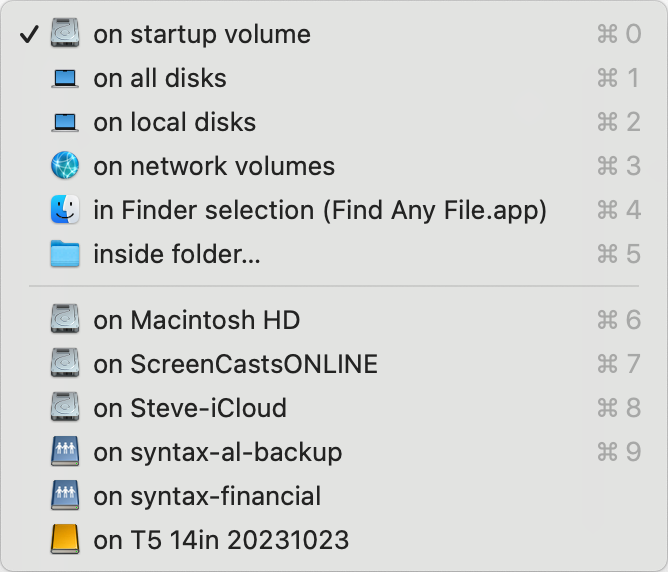Click the laptop icon beside all disks
The width and height of the screenshot is (668, 572).
click(x=65, y=78)
